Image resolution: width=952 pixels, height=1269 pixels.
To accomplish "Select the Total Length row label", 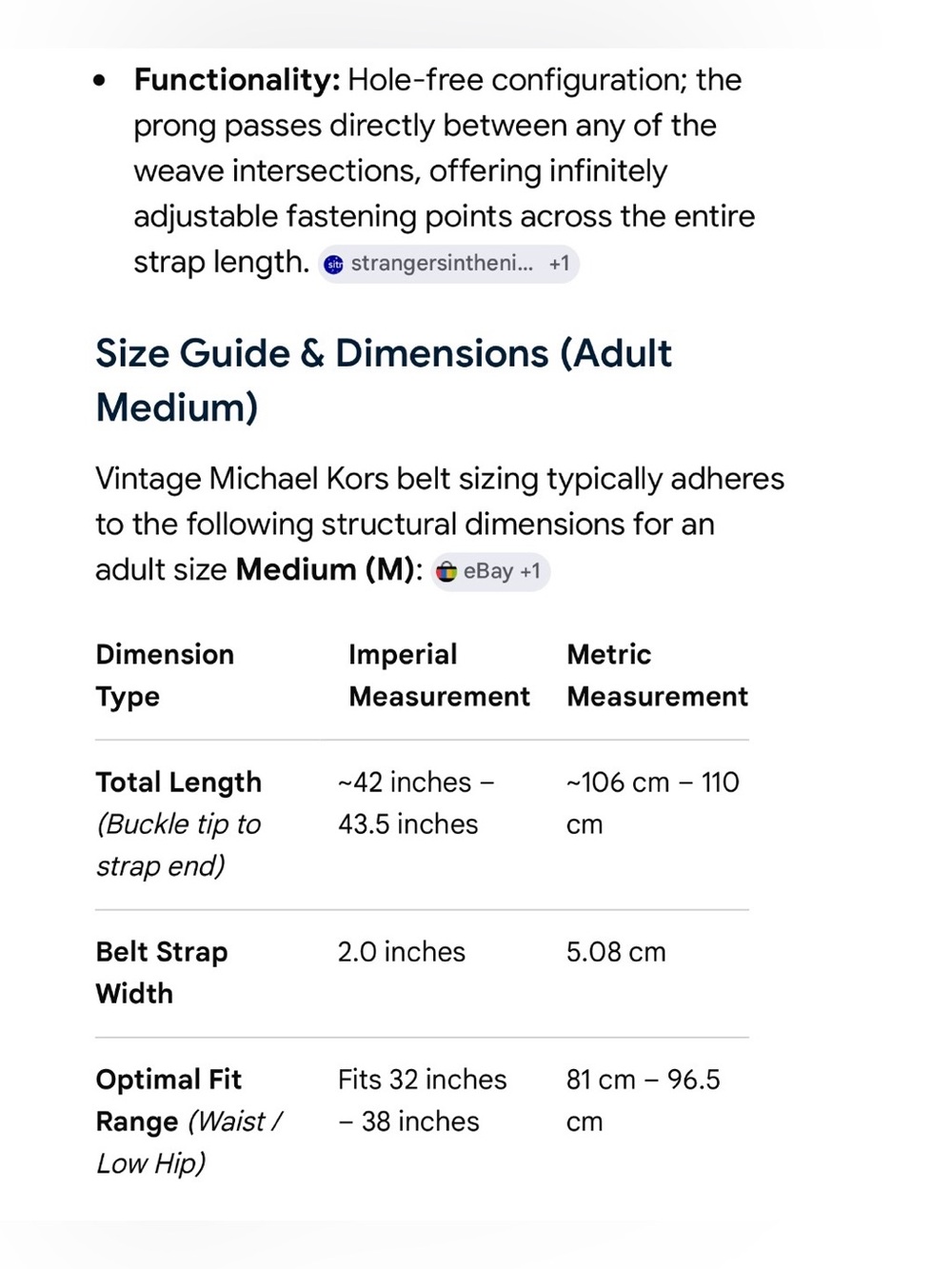I will (179, 823).
